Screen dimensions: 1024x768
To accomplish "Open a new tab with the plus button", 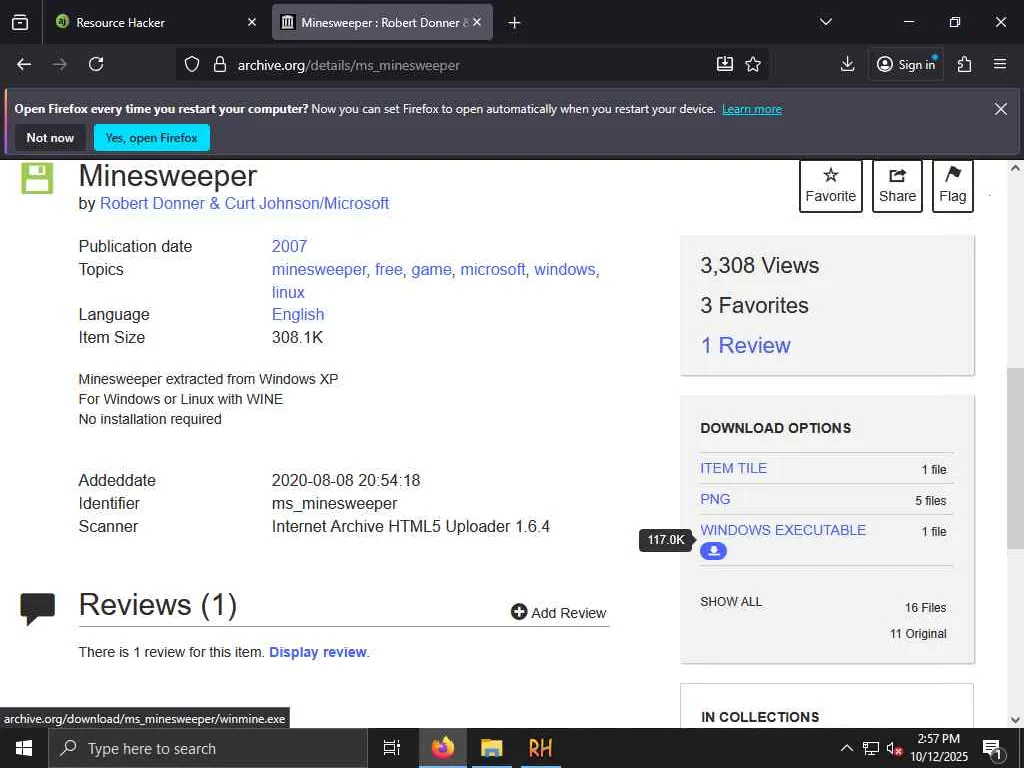I will point(514,23).
